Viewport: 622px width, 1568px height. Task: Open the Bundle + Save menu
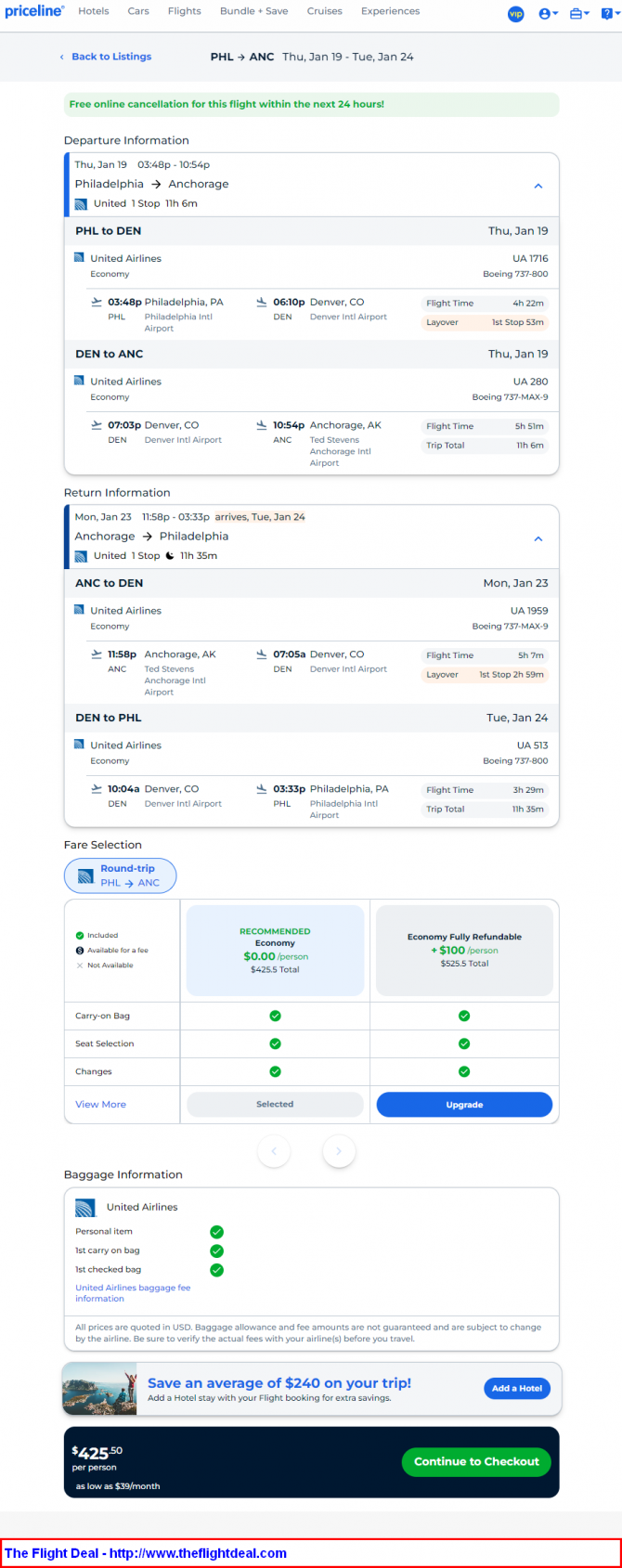[253, 11]
